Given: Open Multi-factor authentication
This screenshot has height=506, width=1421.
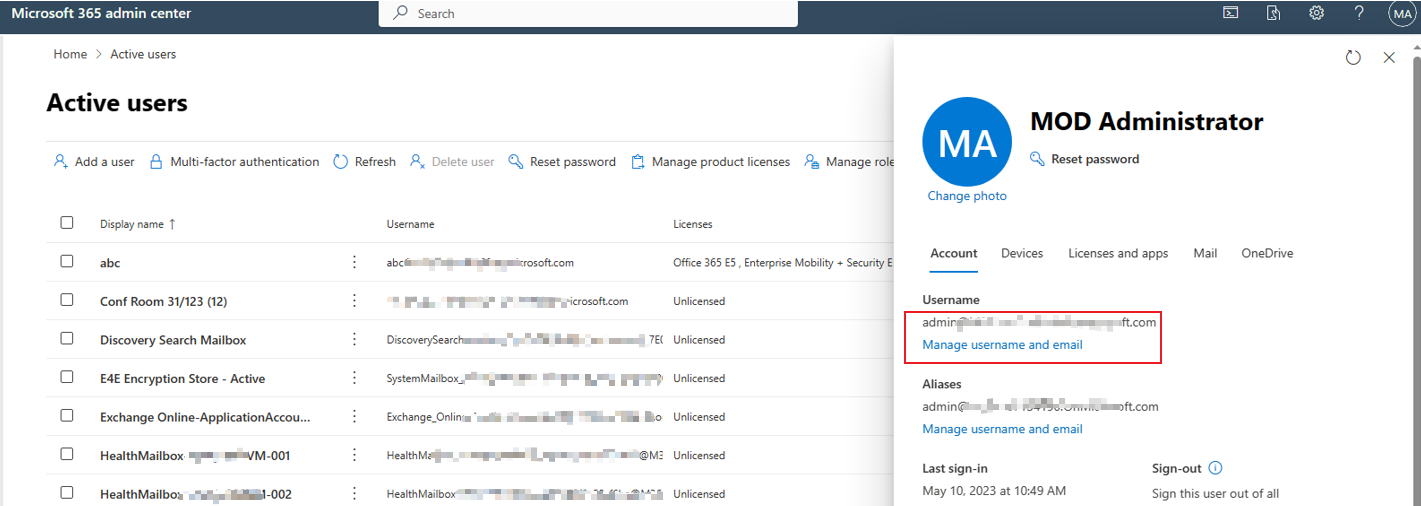Looking at the screenshot, I should click(234, 162).
